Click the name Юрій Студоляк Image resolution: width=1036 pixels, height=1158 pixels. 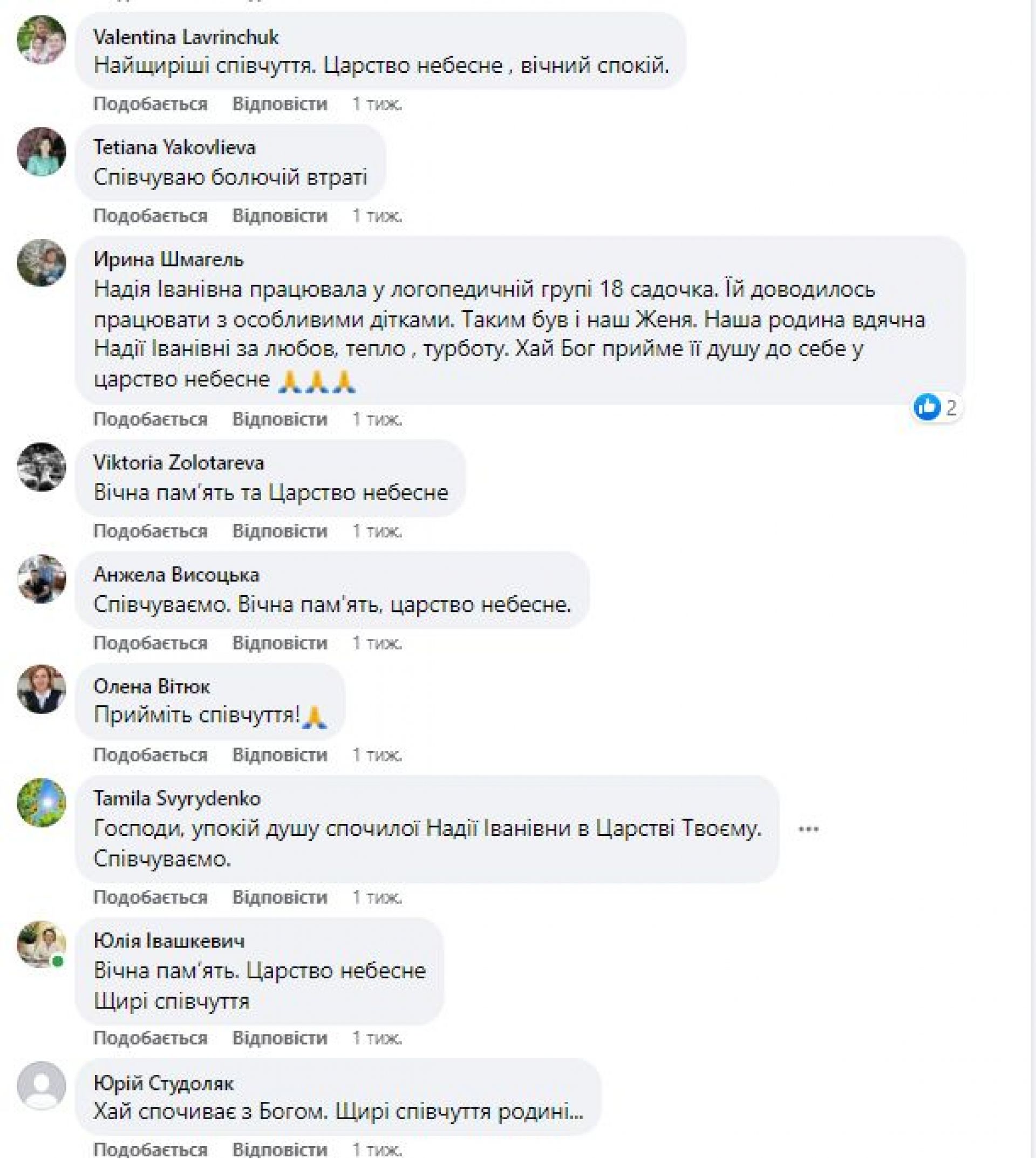pos(163,1084)
